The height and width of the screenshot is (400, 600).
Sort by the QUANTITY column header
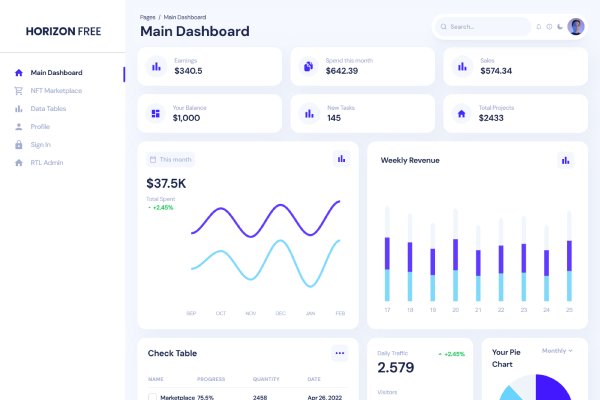266,379
